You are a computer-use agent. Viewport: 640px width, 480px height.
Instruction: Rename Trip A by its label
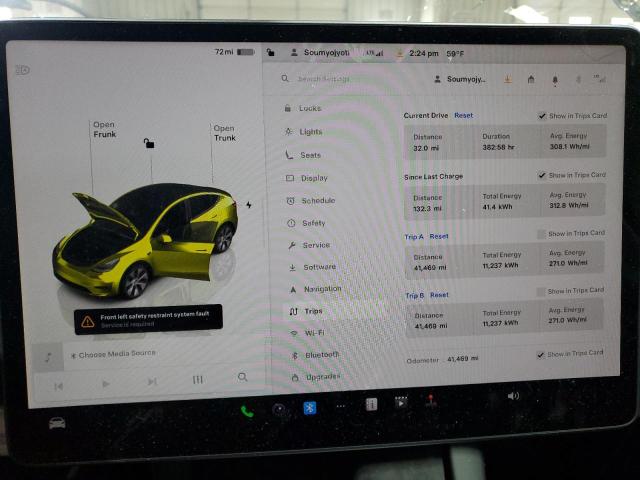point(414,237)
